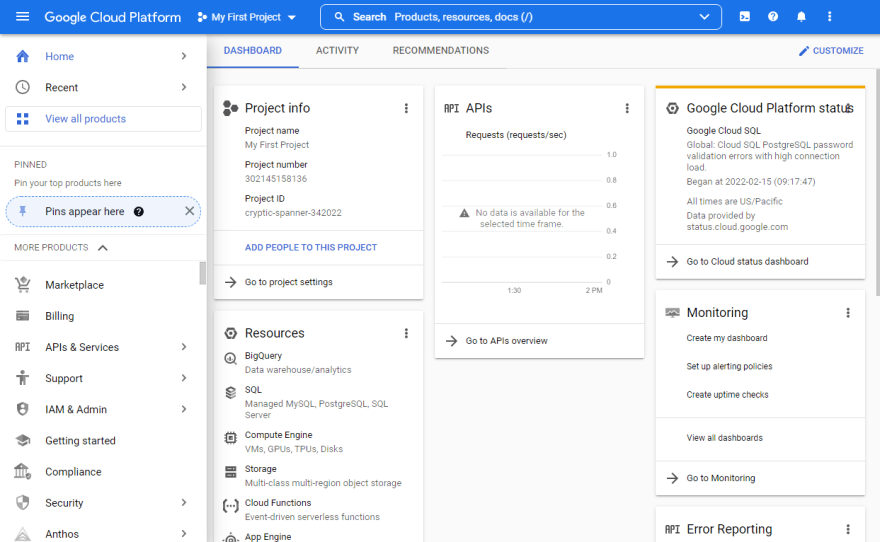Viewport: 880px width, 542px height.
Task: Click the main page vertical scrollbar
Action: point(877,182)
